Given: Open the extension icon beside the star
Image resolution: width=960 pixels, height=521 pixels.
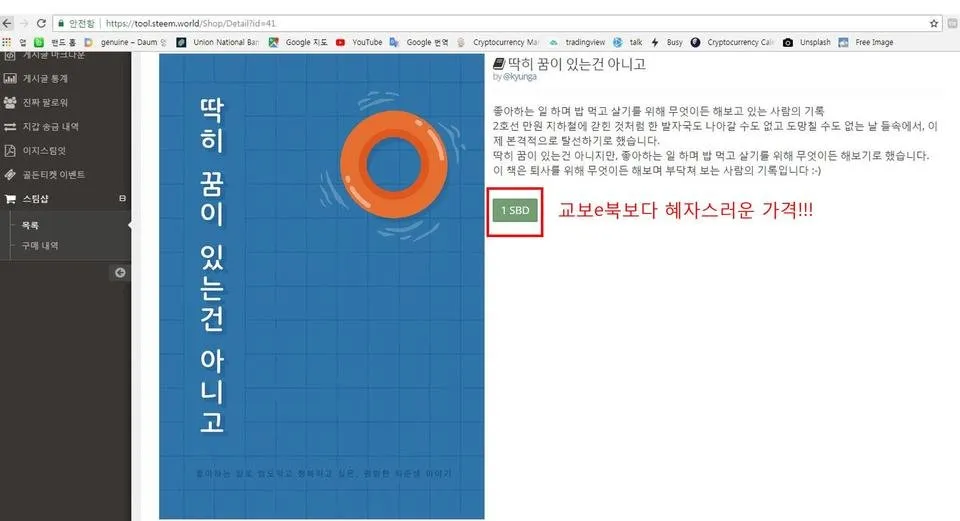Looking at the screenshot, I should click(x=953, y=23).
